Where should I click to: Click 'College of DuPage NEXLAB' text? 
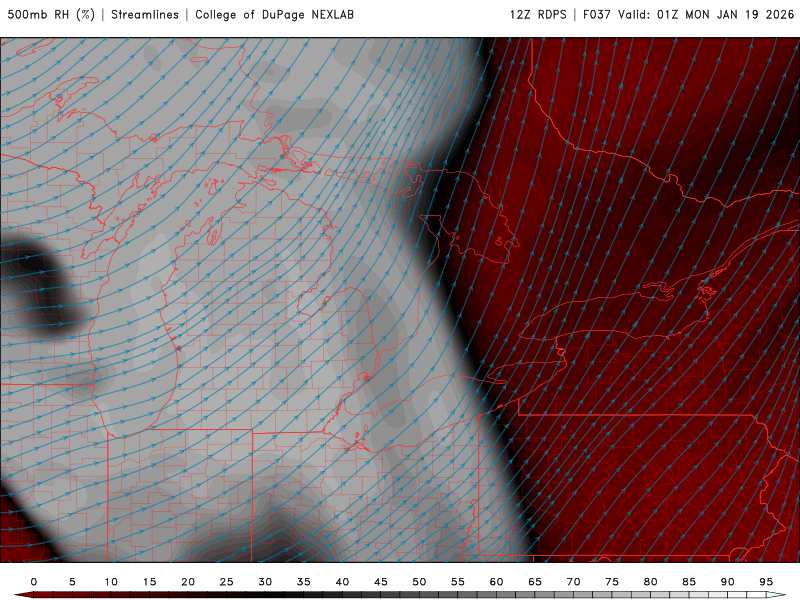[x=274, y=14]
